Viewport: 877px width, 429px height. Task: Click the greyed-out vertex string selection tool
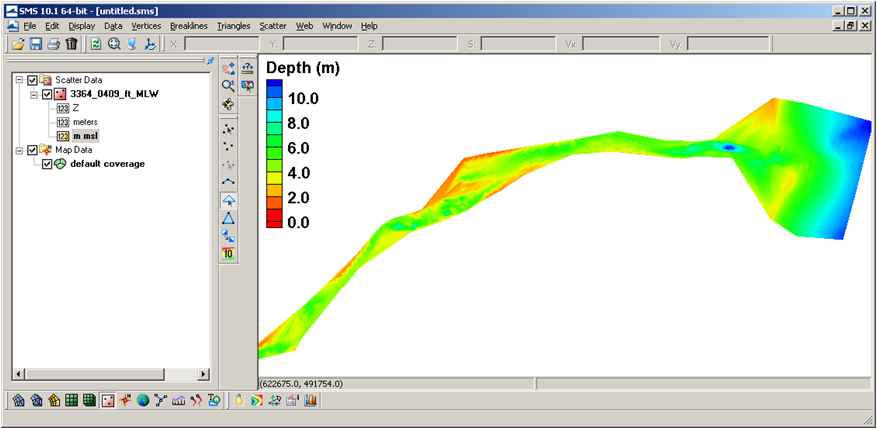coord(228,164)
